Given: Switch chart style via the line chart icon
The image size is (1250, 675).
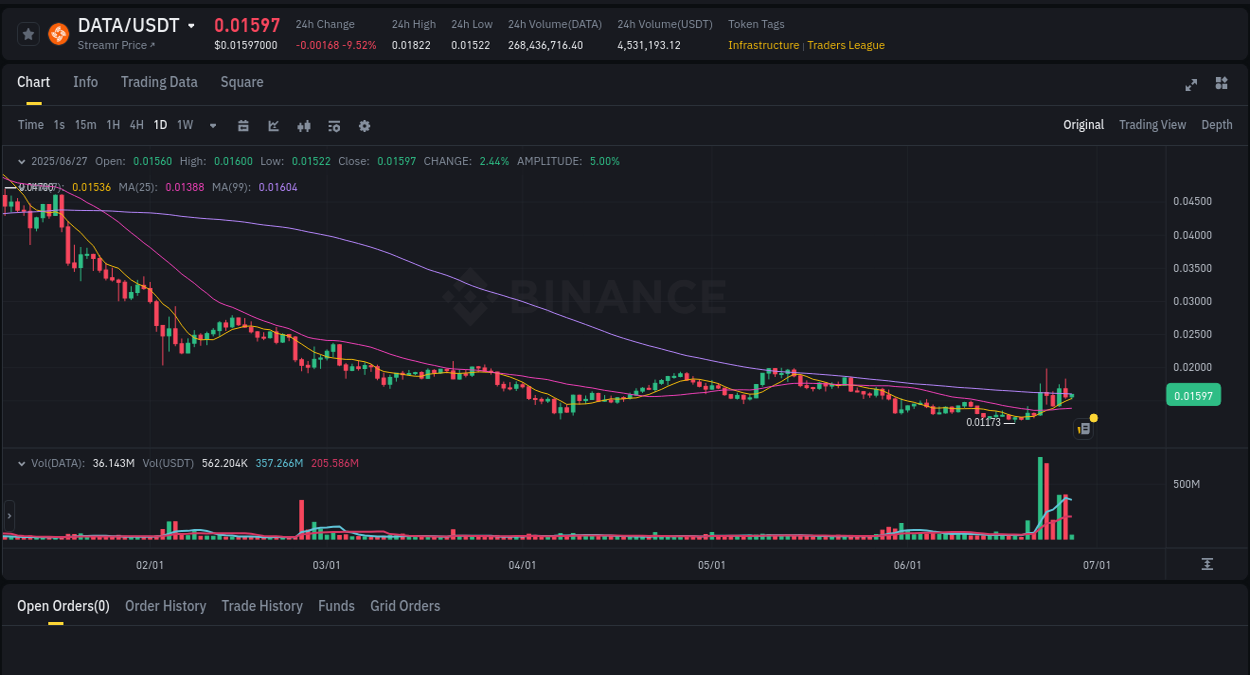Looking at the screenshot, I should (273, 125).
